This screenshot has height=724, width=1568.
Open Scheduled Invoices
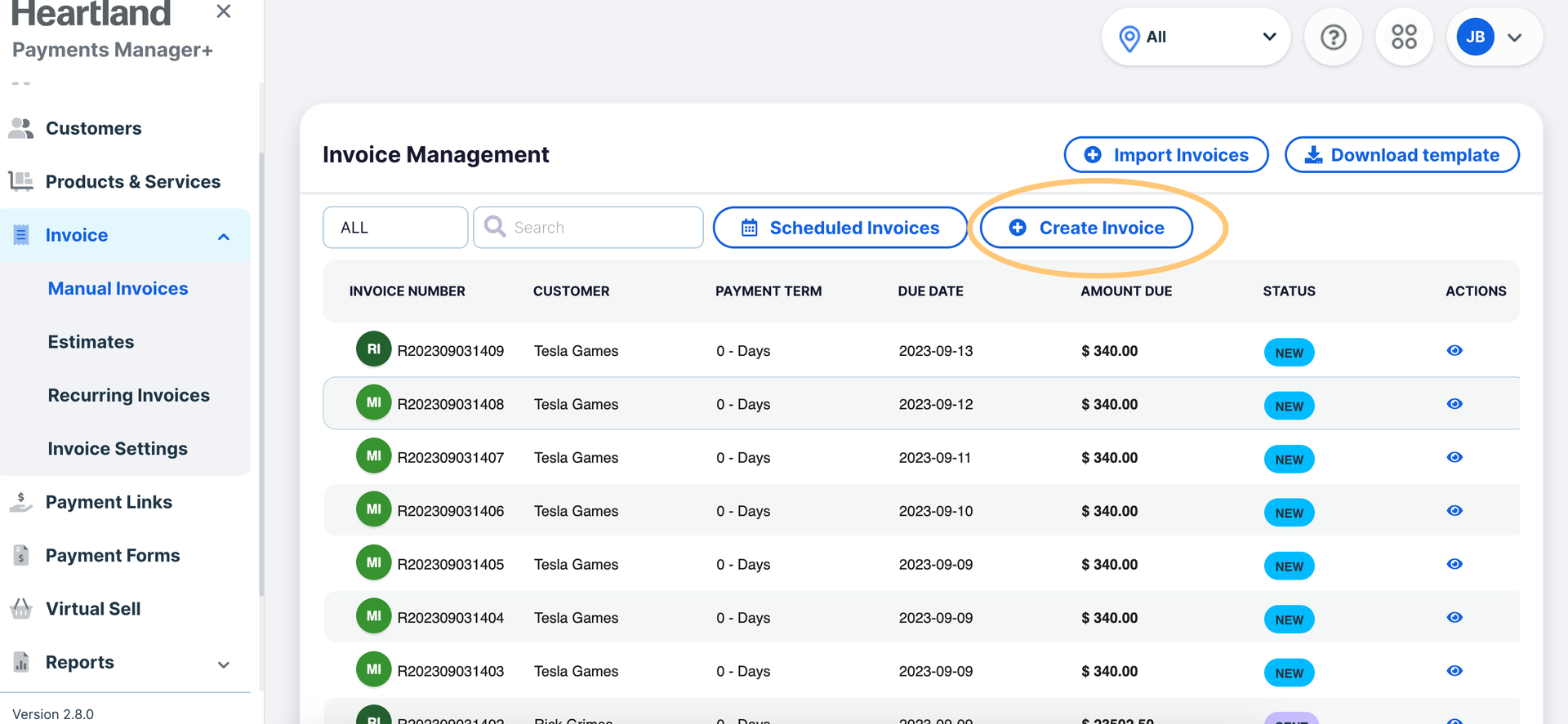(840, 228)
